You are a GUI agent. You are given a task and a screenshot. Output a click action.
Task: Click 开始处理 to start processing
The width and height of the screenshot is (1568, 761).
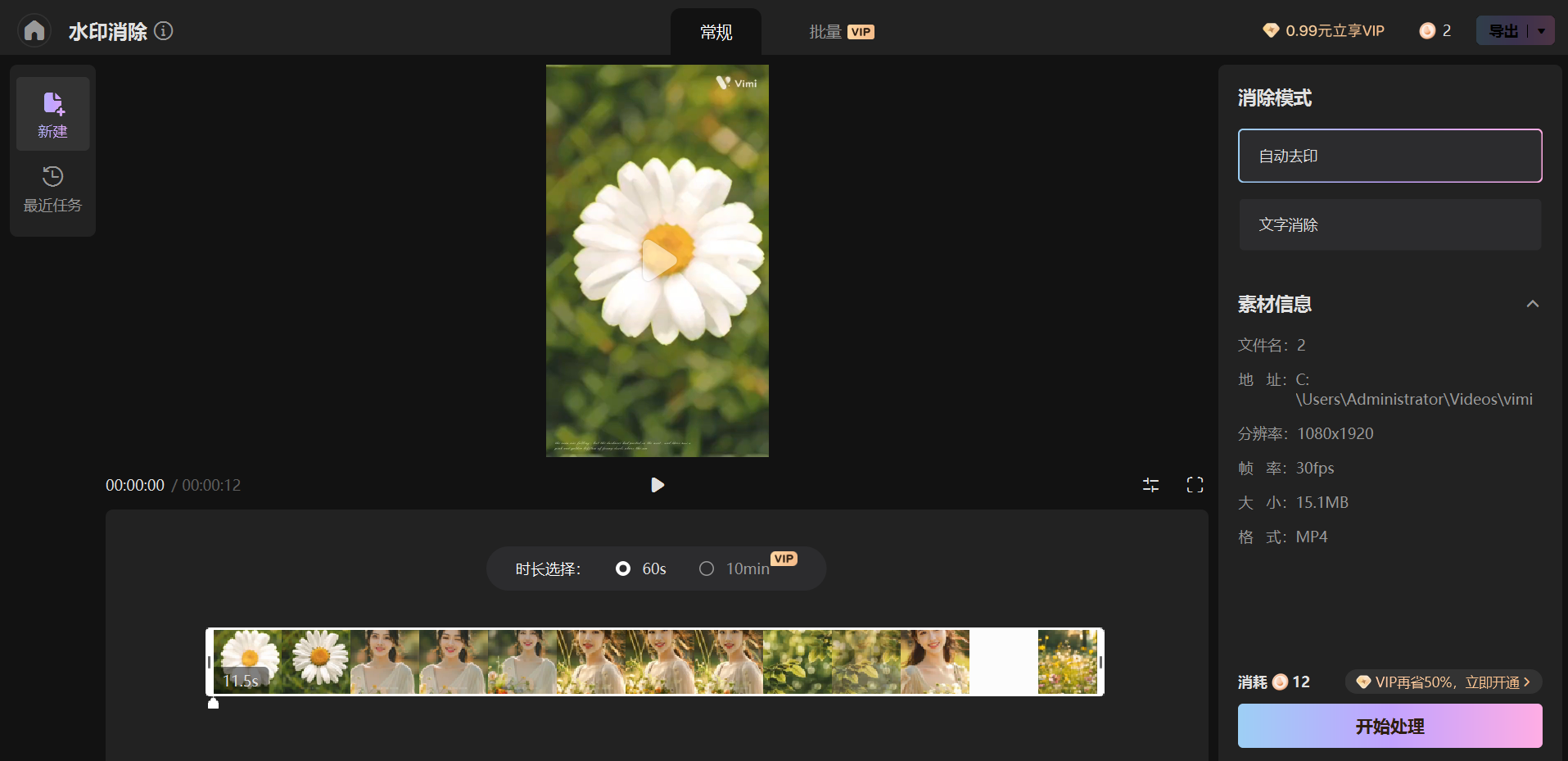pos(1390,726)
